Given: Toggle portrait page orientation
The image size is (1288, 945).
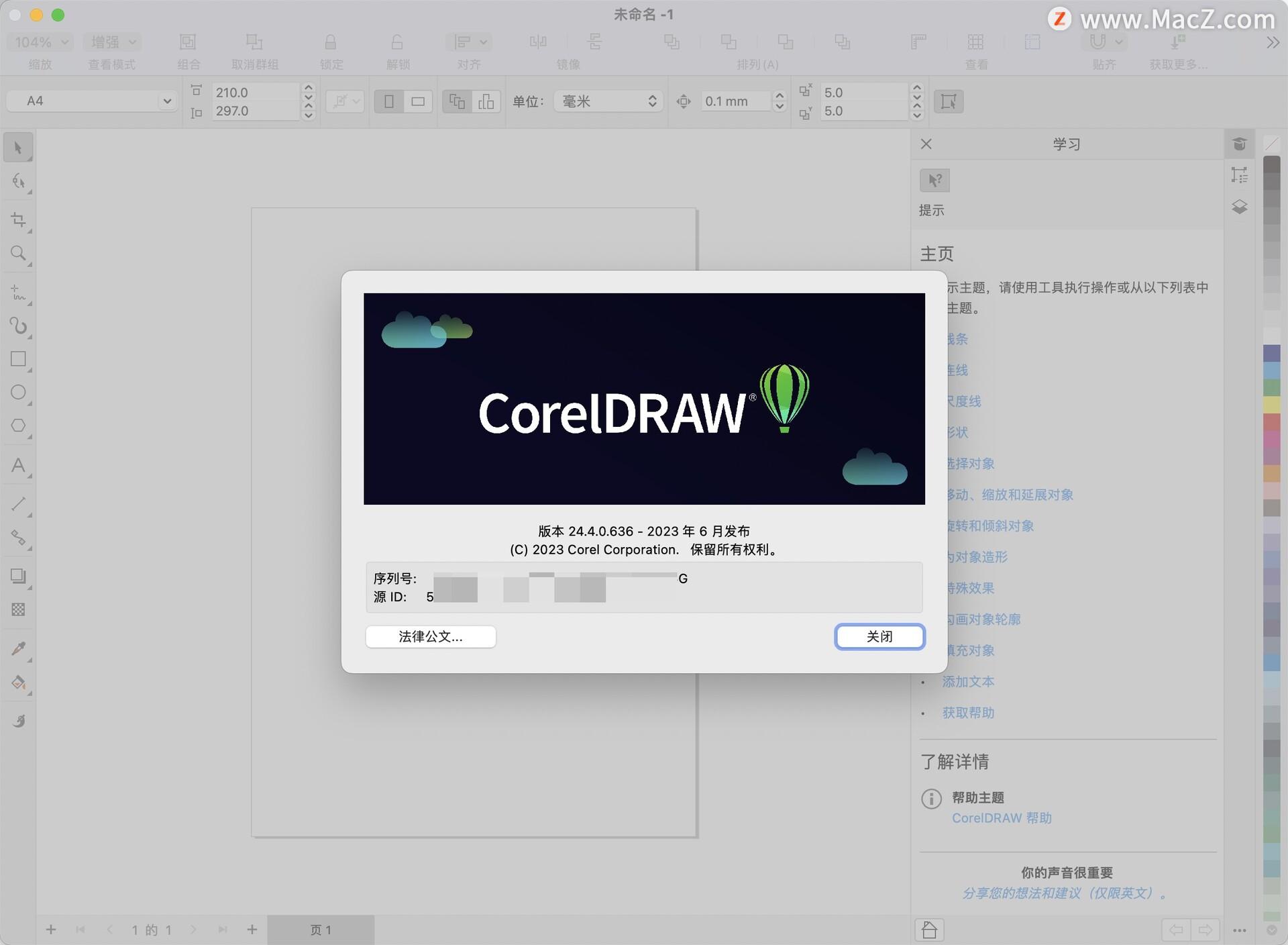Looking at the screenshot, I should pyautogui.click(x=388, y=101).
